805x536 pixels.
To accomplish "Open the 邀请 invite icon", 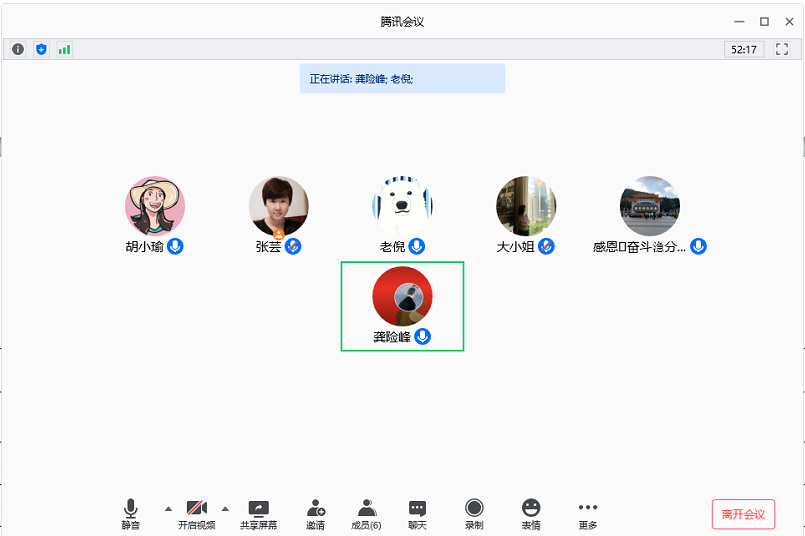I will [x=316, y=514].
